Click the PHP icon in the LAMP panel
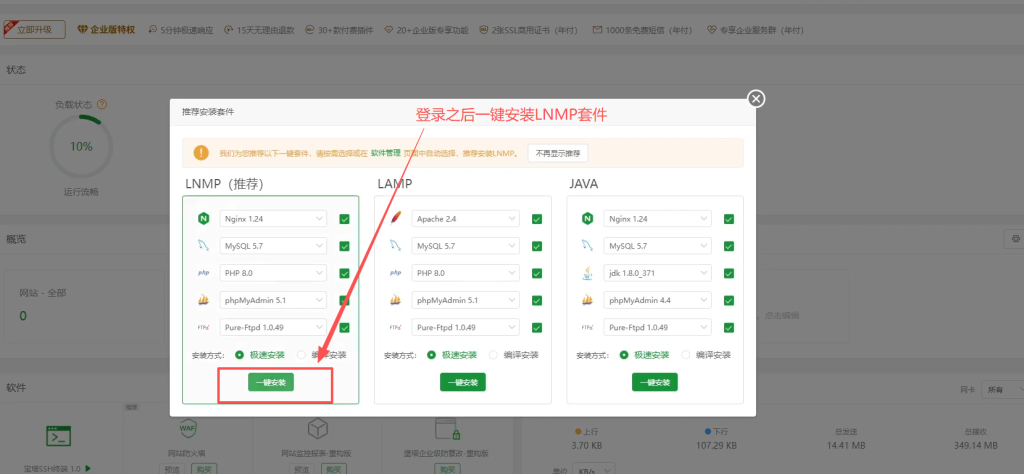Image resolution: width=1024 pixels, height=474 pixels. coord(395,273)
